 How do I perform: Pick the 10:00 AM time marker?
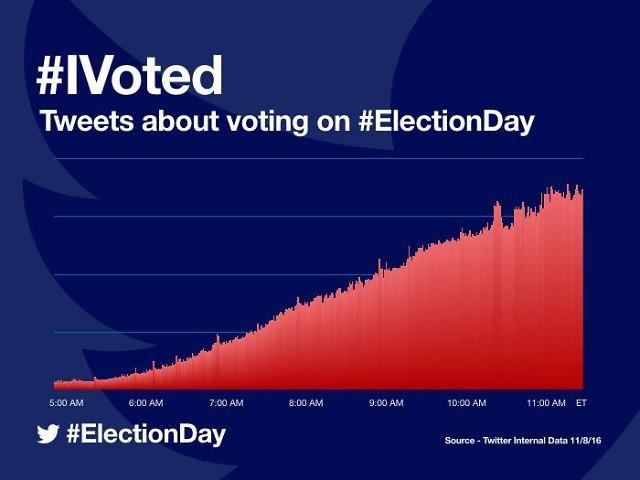click(x=466, y=403)
